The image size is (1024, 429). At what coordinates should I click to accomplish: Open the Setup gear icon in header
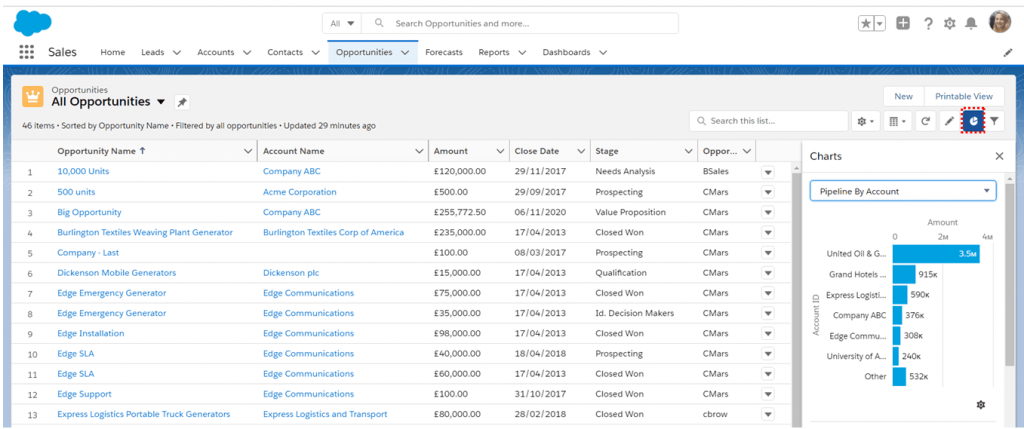(950, 24)
